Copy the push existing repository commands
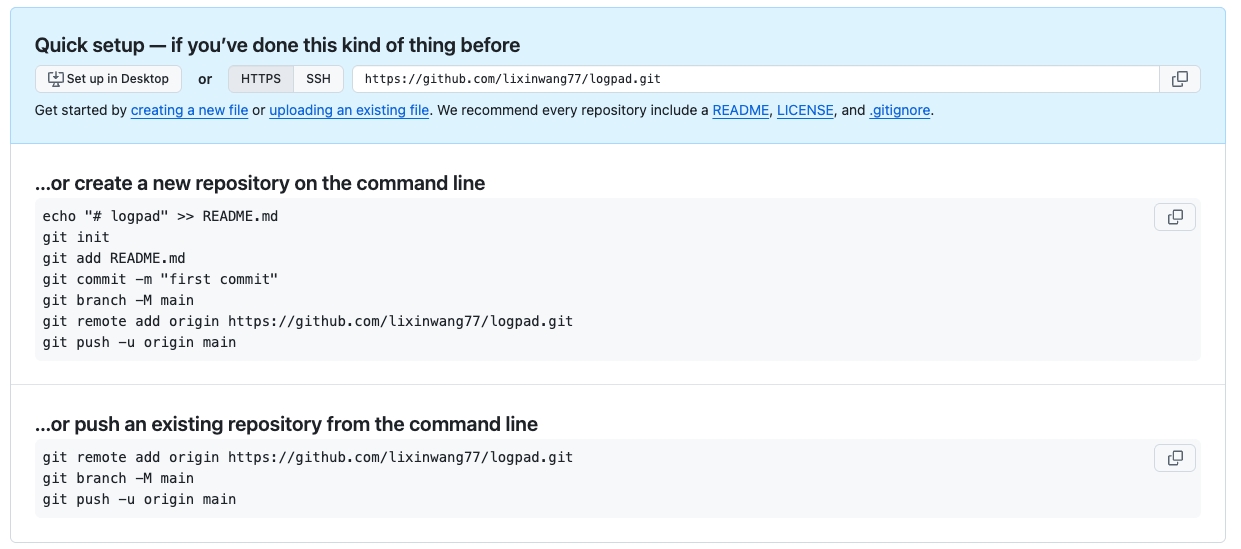 tap(1175, 458)
